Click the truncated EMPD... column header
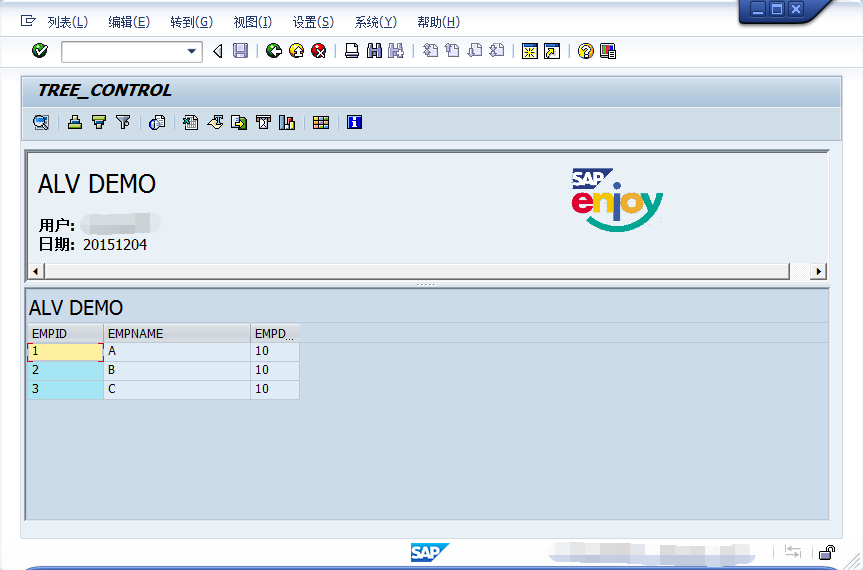The width and height of the screenshot is (863, 570). click(x=275, y=333)
